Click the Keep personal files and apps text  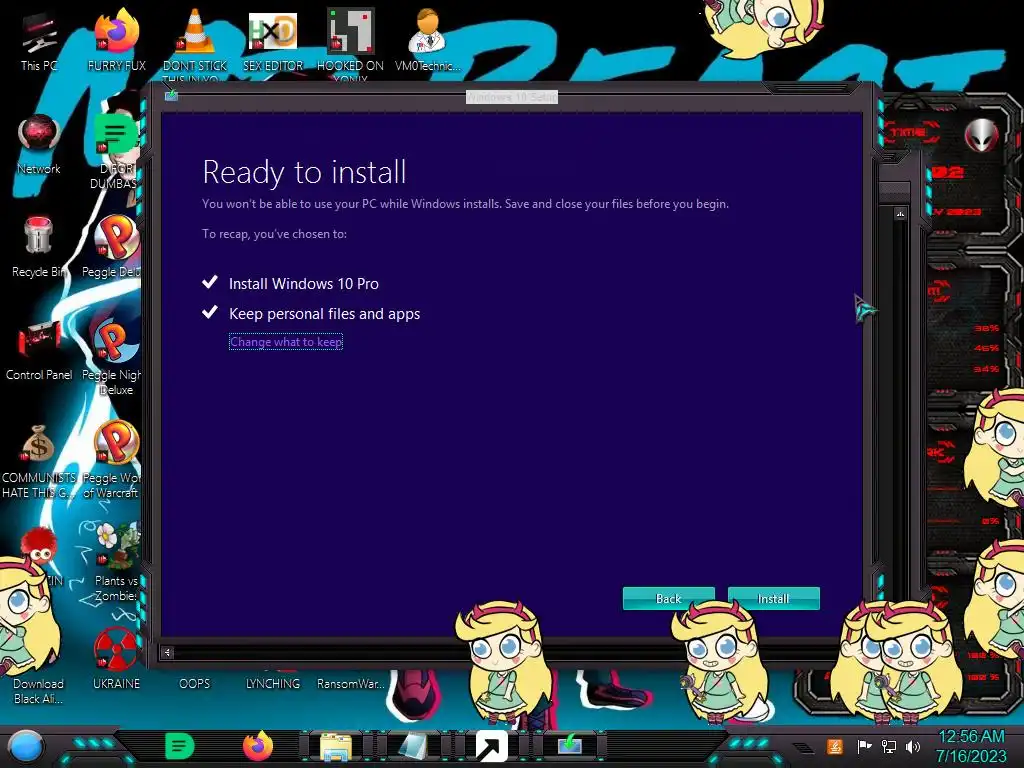coord(325,313)
